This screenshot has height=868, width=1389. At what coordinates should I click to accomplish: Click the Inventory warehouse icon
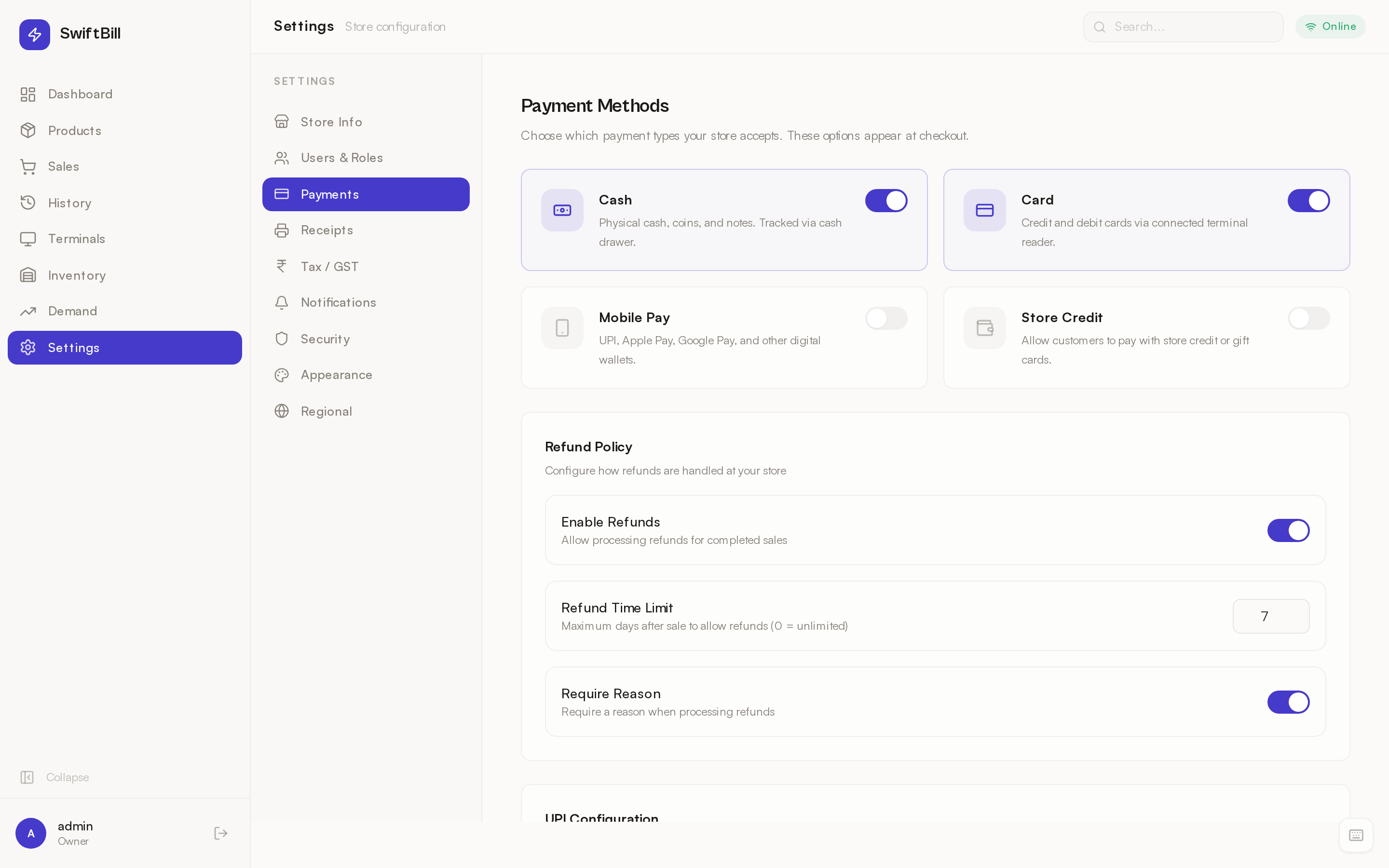(28, 275)
